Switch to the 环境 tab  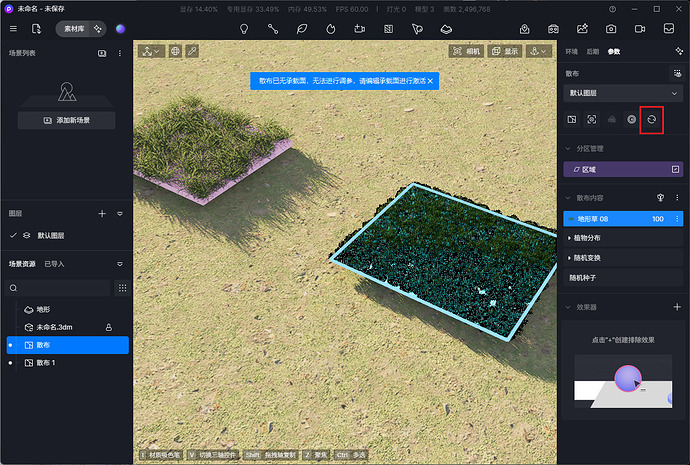571,51
